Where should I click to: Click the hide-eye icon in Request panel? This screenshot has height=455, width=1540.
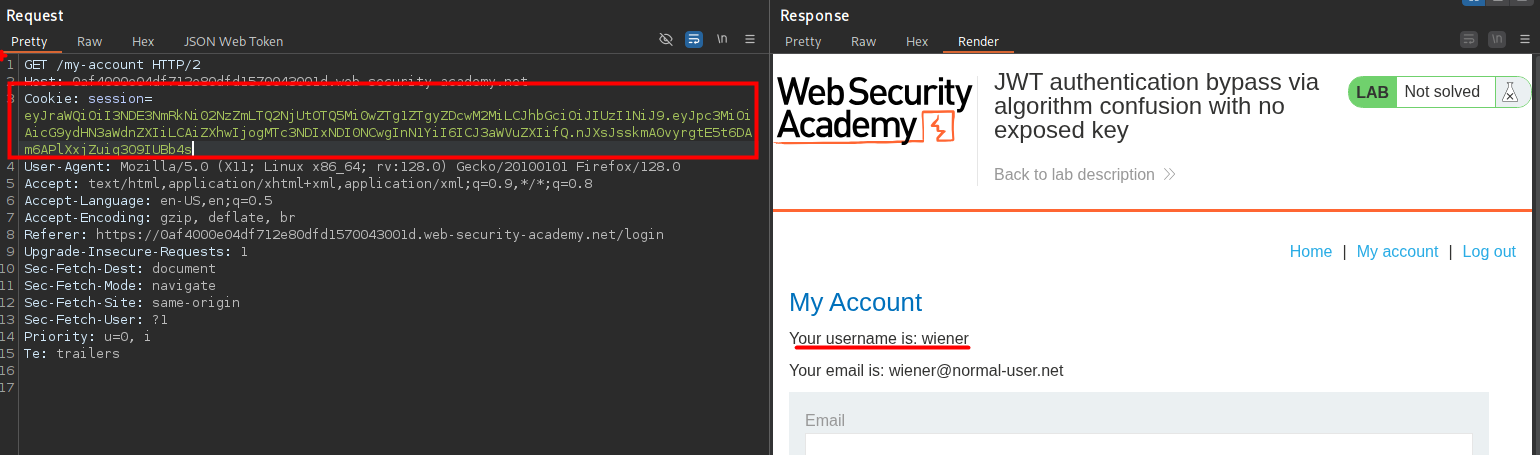(666, 40)
